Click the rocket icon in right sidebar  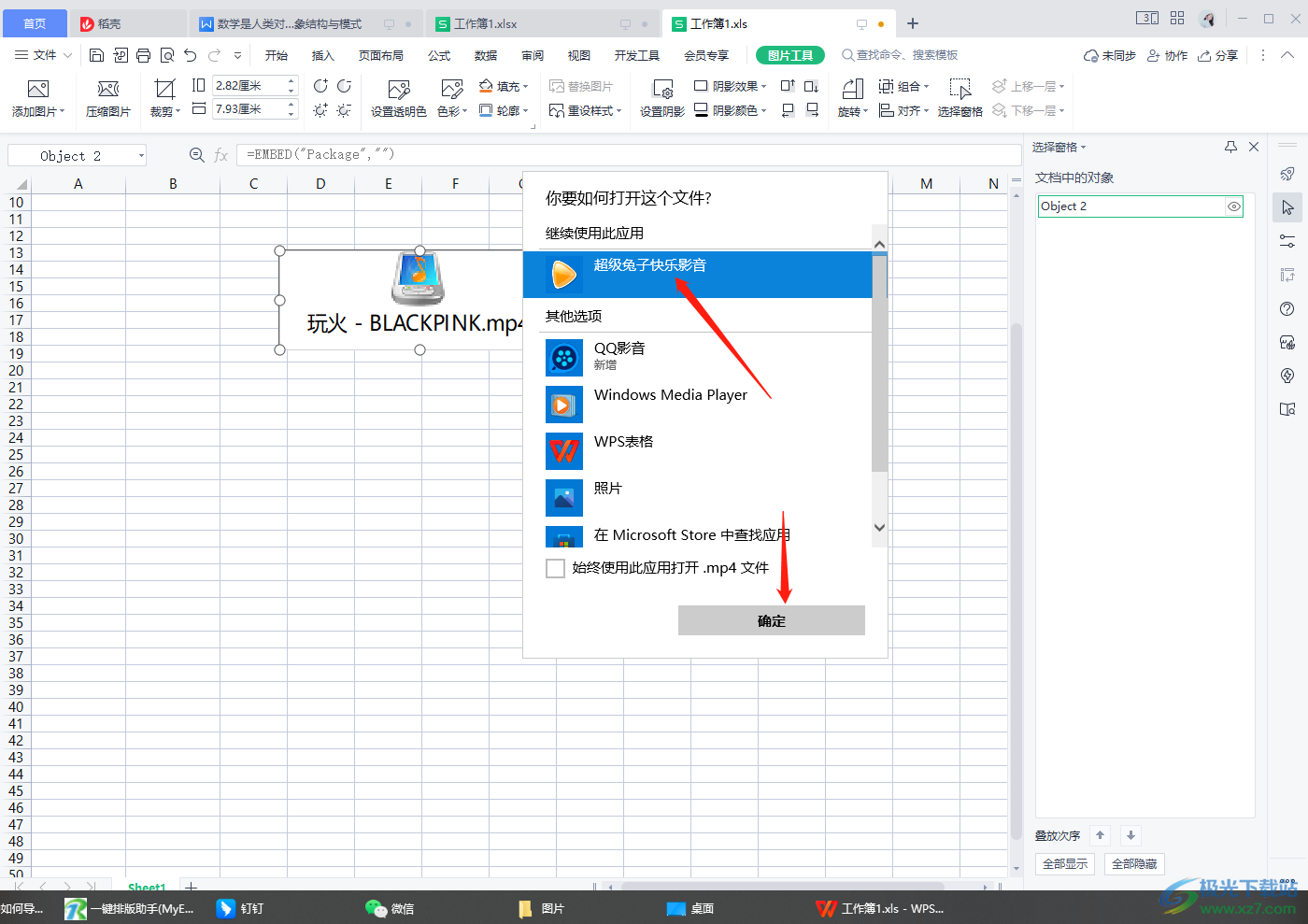click(x=1287, y=174)
